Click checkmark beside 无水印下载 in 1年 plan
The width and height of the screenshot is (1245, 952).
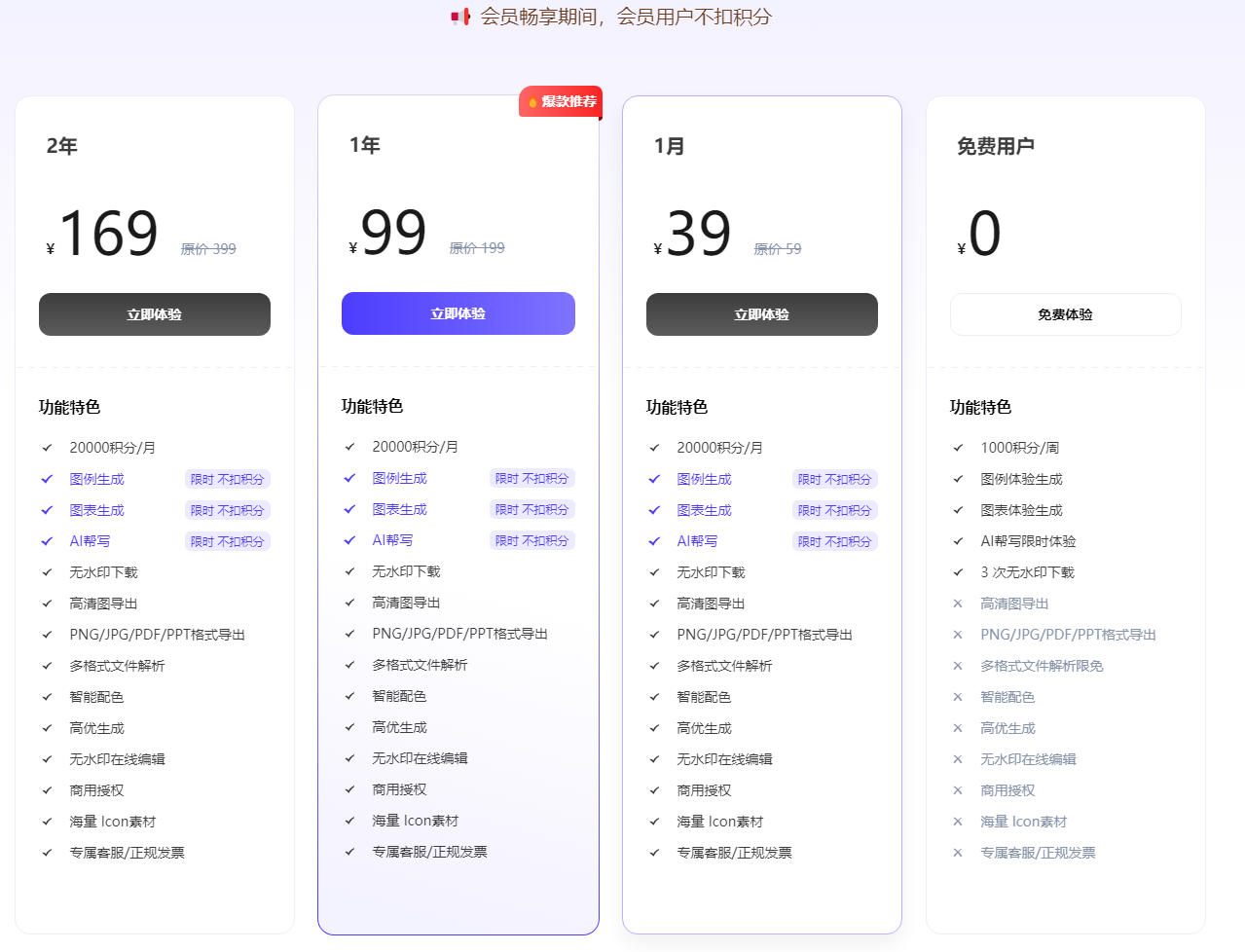coord(349,571)
